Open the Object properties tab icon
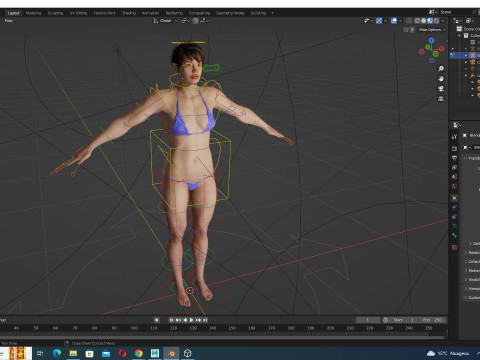Screen dimensions: 480x360 click(454, 198)
